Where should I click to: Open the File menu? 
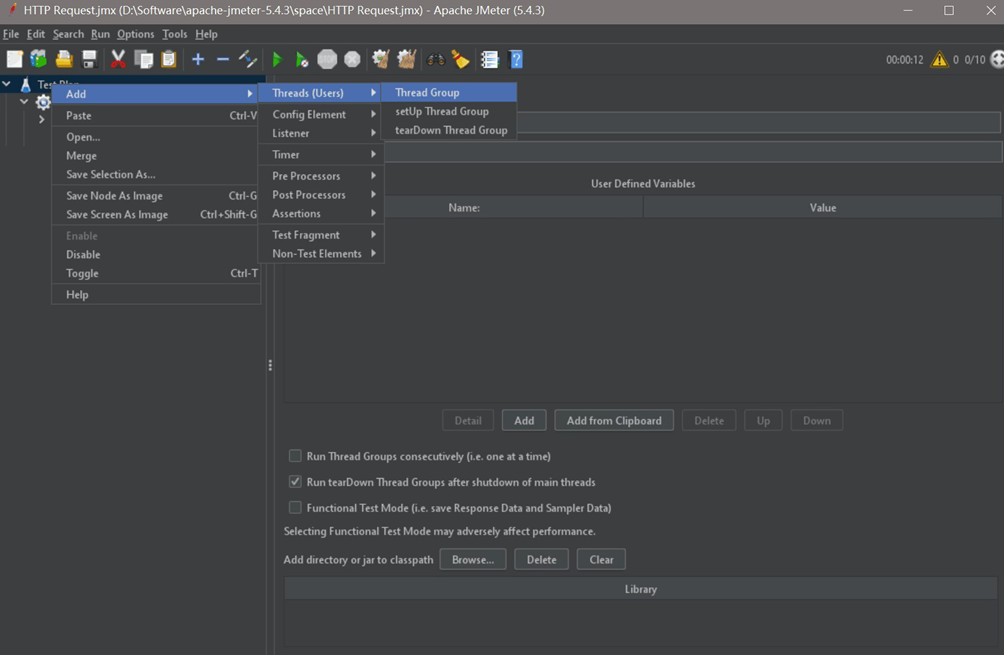tap(11, 34)
